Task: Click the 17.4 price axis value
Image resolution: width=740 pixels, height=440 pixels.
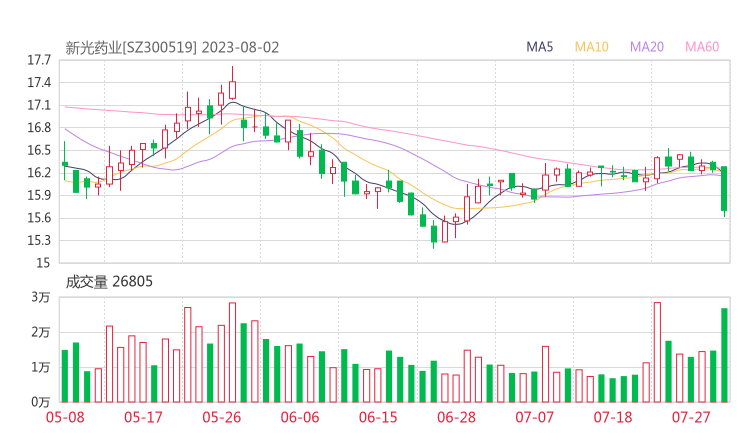Action: tap(39, 83)
